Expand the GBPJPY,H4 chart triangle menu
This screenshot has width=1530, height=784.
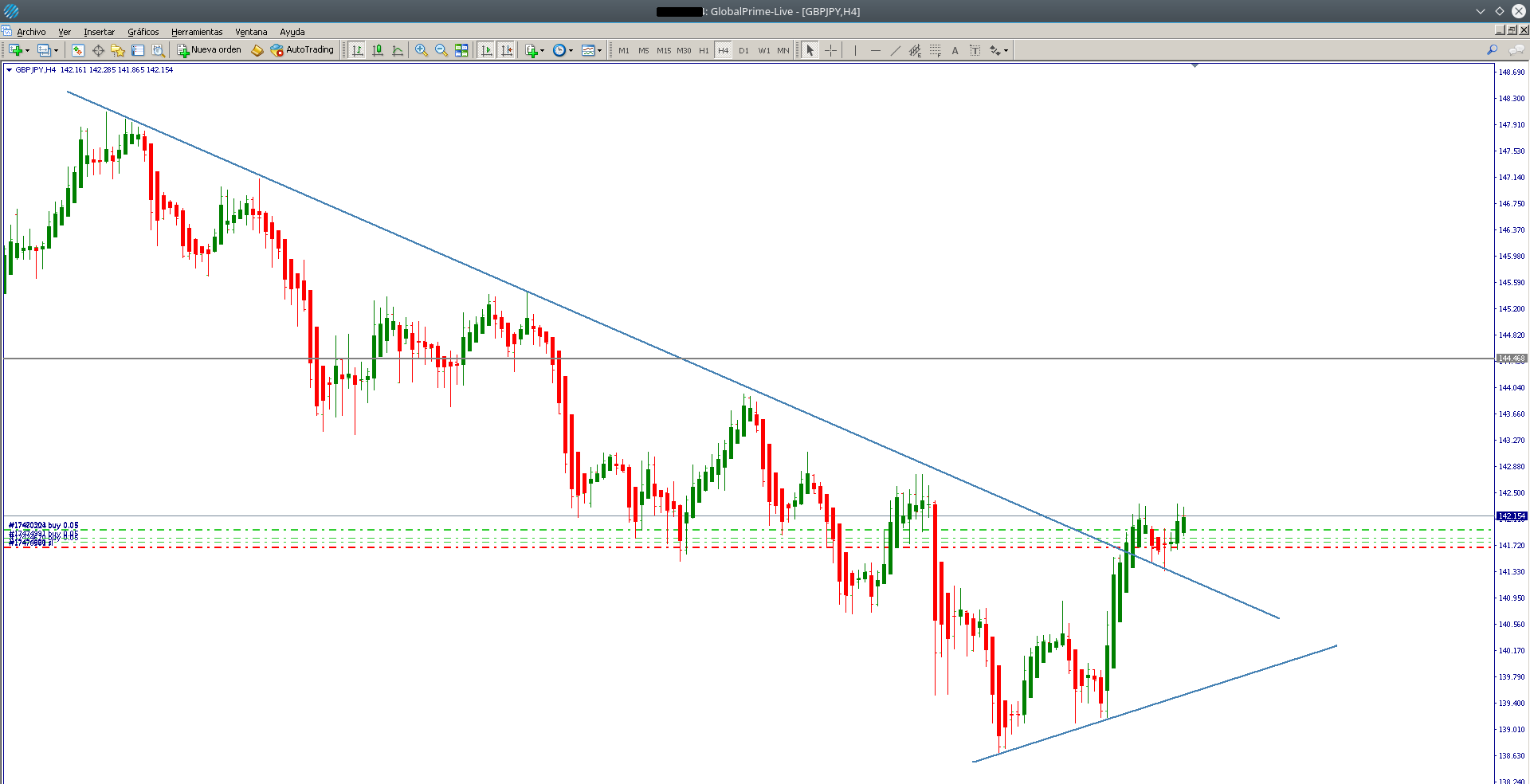click(x=9, y=70)
